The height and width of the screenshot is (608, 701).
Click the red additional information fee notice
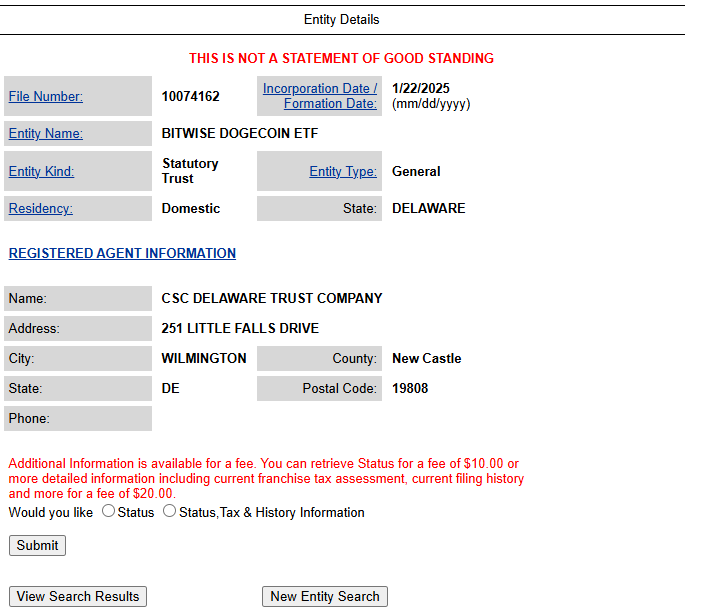pos(266,478)
